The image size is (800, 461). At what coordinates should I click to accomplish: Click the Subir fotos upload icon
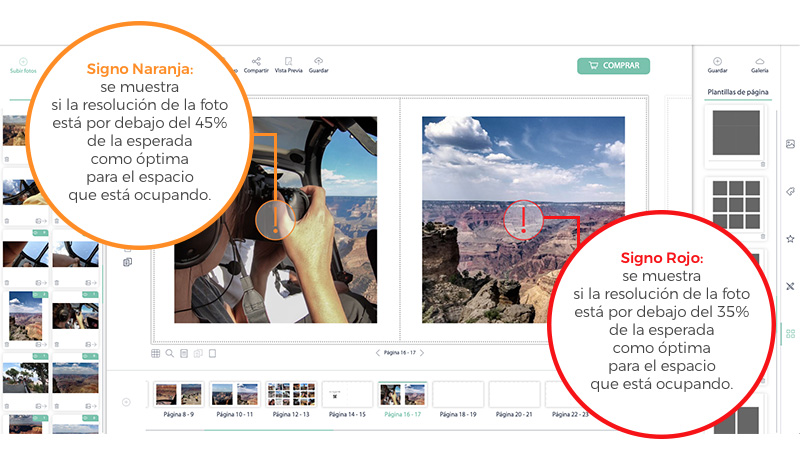23,62
